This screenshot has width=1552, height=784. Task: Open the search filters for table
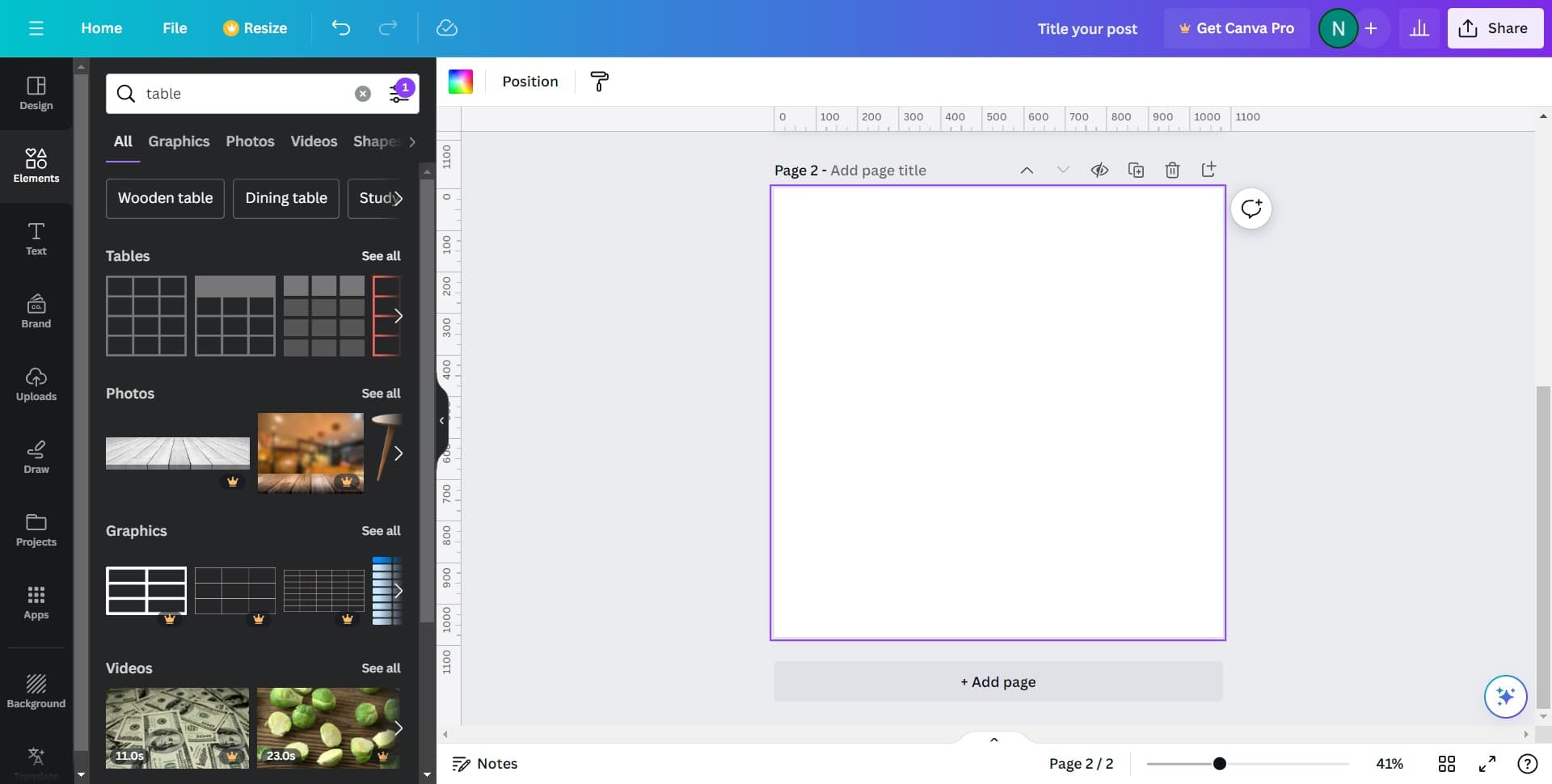[400, 93]
